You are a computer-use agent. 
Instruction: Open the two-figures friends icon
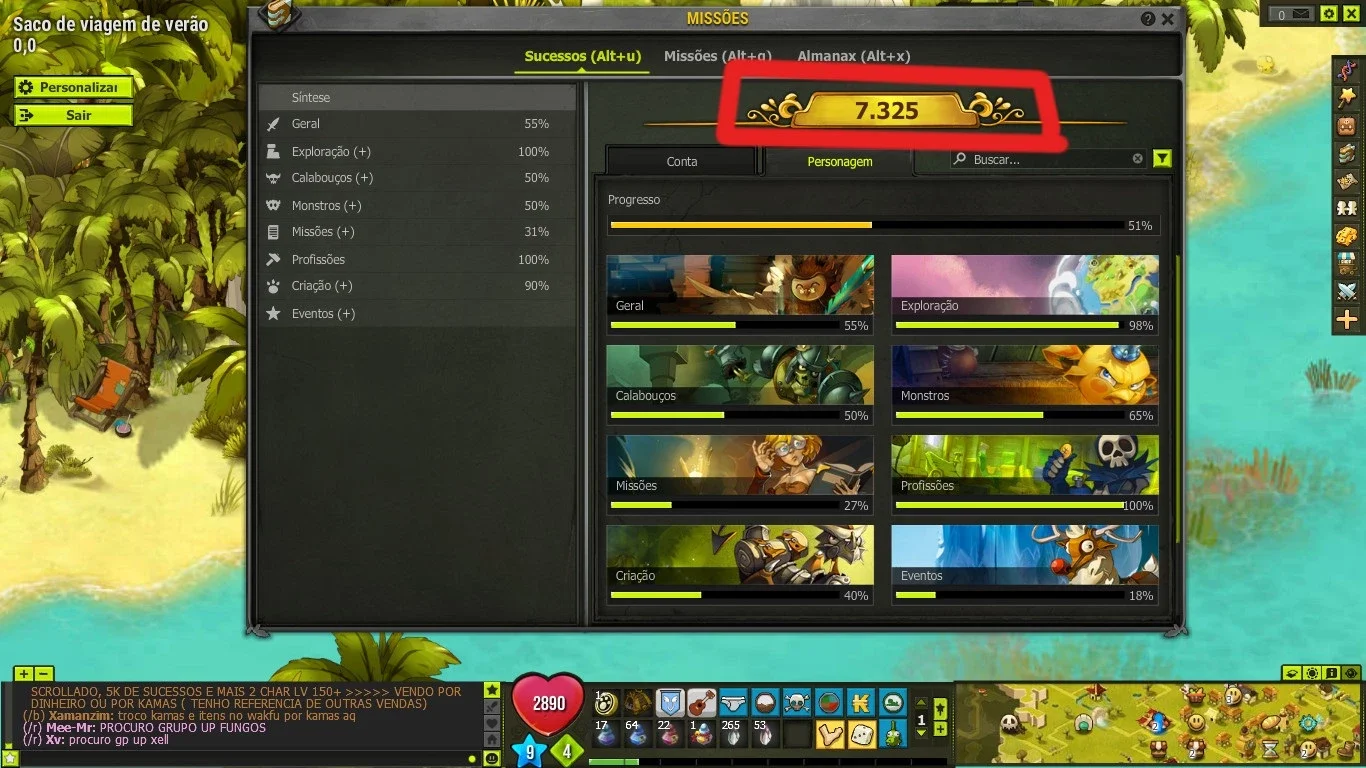[1347, 208]
